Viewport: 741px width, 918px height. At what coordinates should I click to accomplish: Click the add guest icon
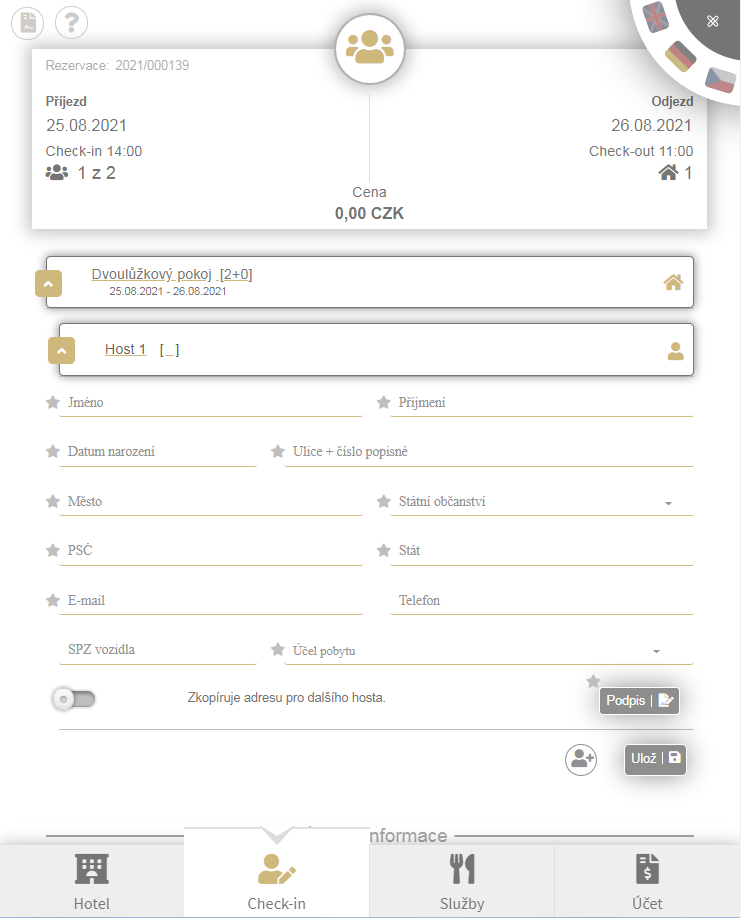[x=580, y=759]
